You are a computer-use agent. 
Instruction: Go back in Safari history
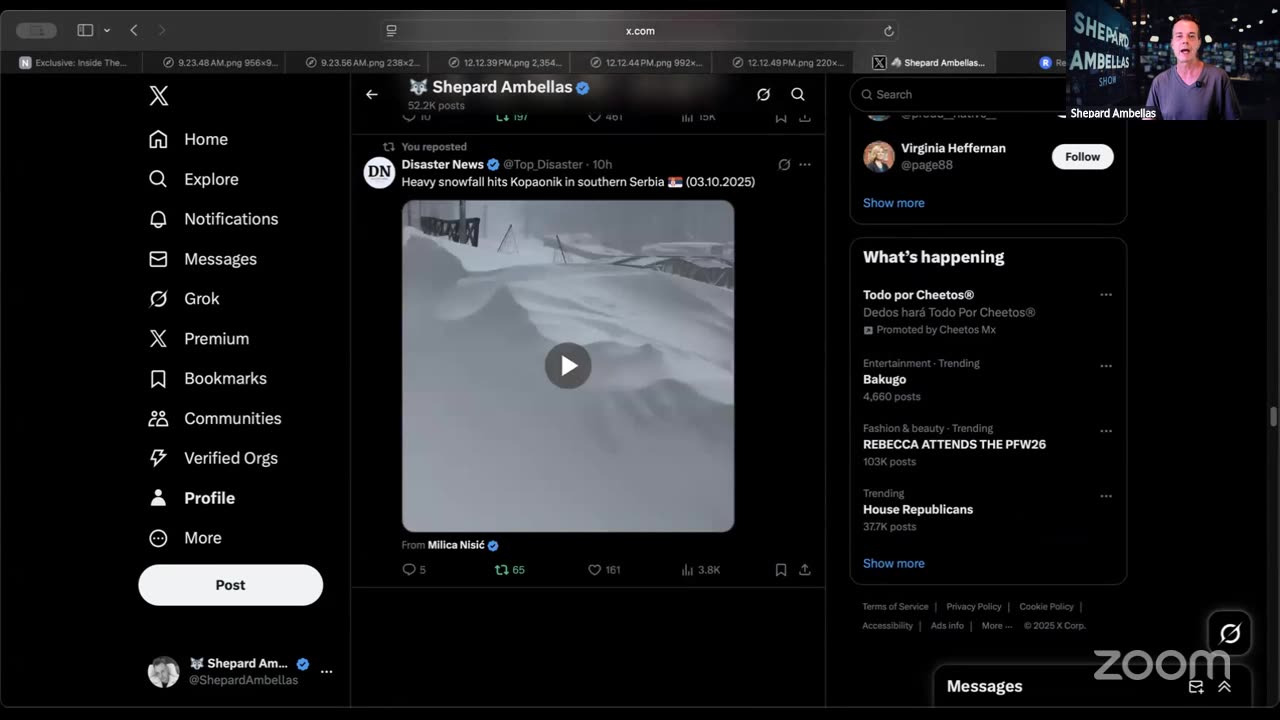pyautogui.click(x=134, y=31)
